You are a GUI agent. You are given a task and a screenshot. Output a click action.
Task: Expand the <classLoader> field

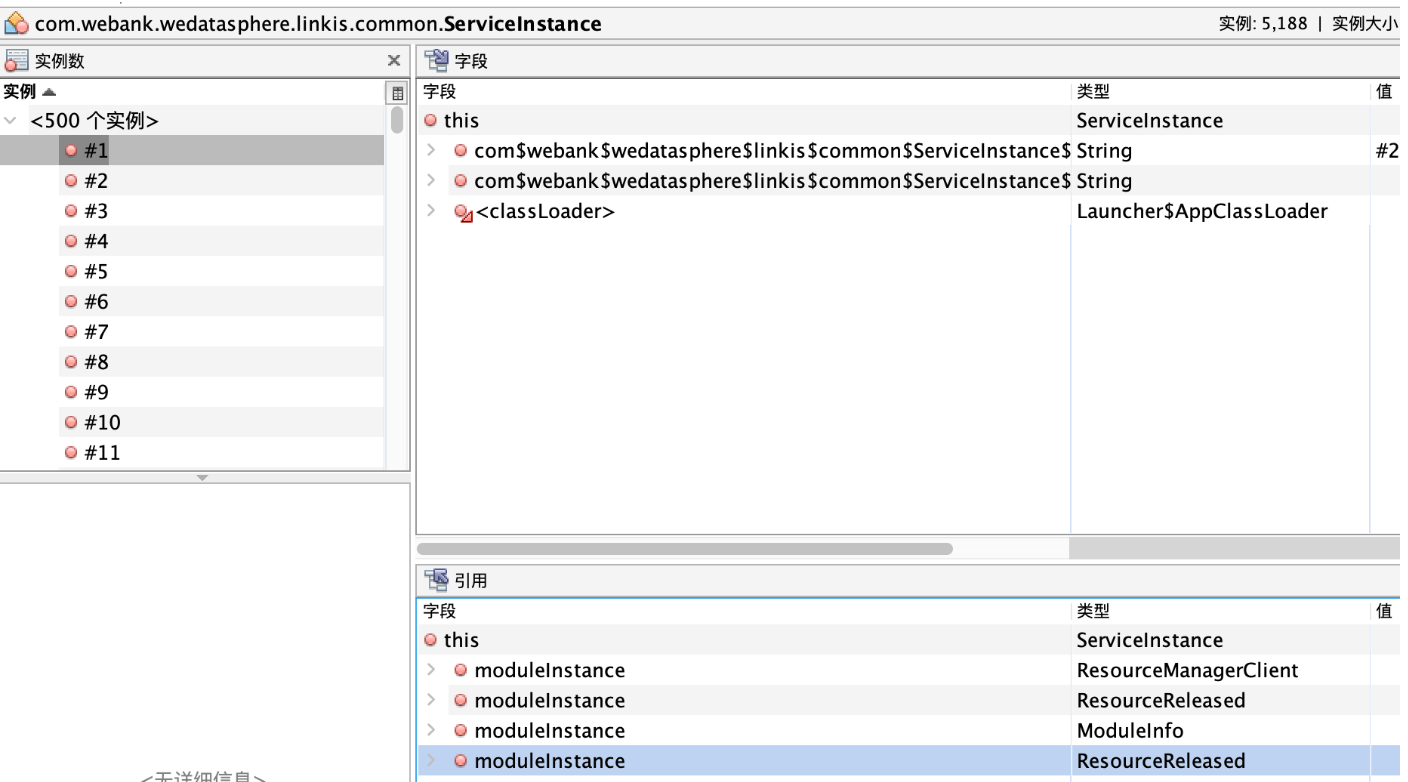click(x=431, y=211)
